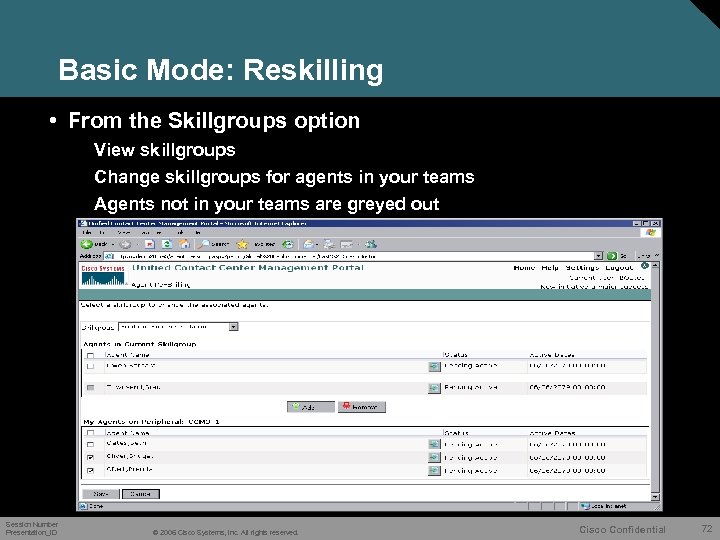
Task: Click the Mail envelope icon in toolbar
Action: pos(309,244)
